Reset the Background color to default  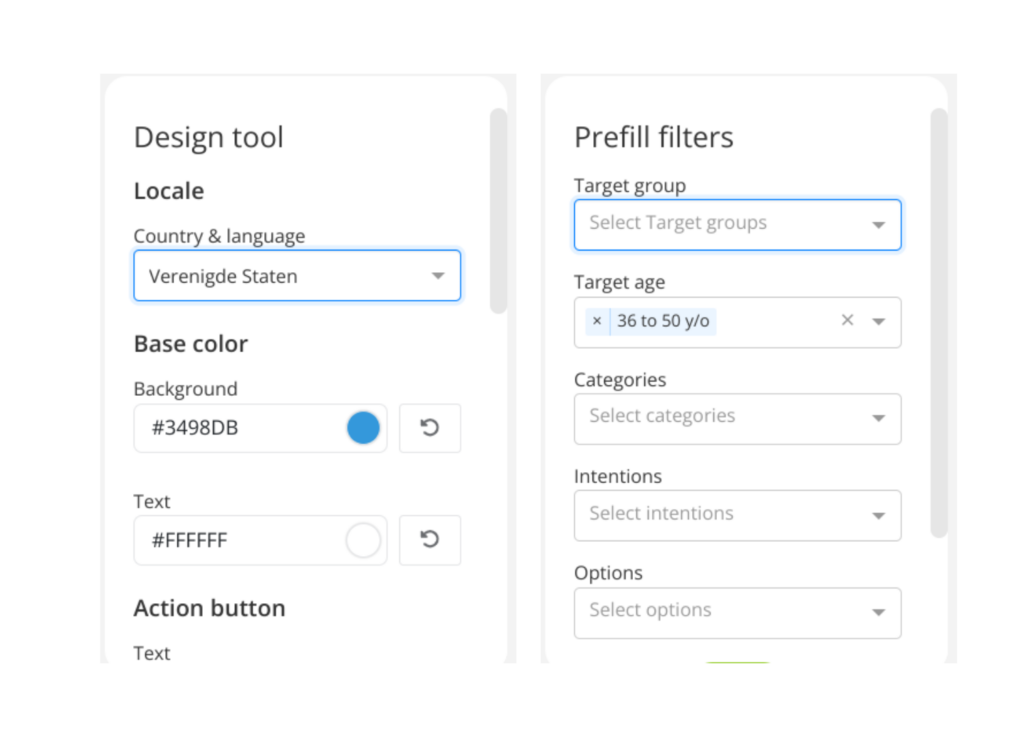click(430, 429)
